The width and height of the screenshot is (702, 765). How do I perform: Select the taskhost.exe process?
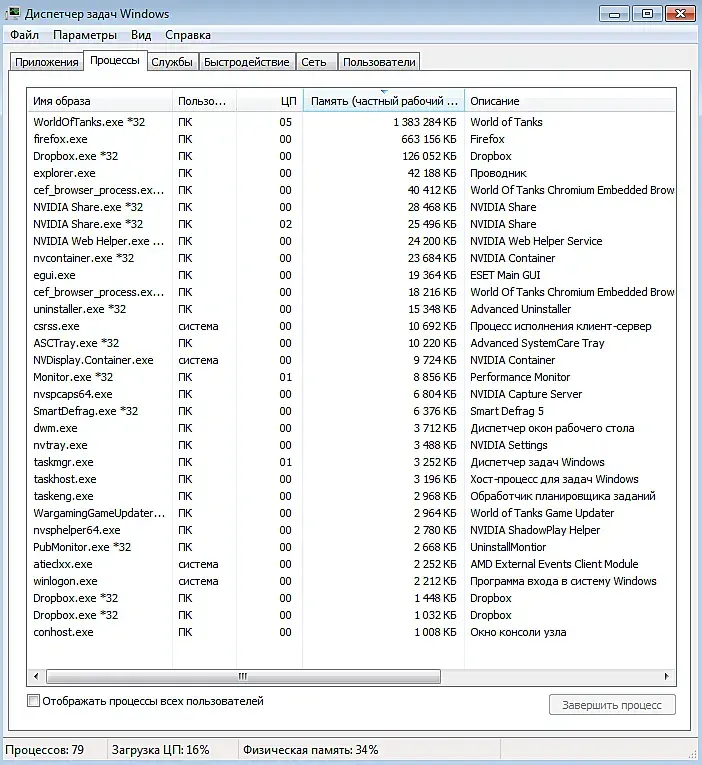click(351, 479)
